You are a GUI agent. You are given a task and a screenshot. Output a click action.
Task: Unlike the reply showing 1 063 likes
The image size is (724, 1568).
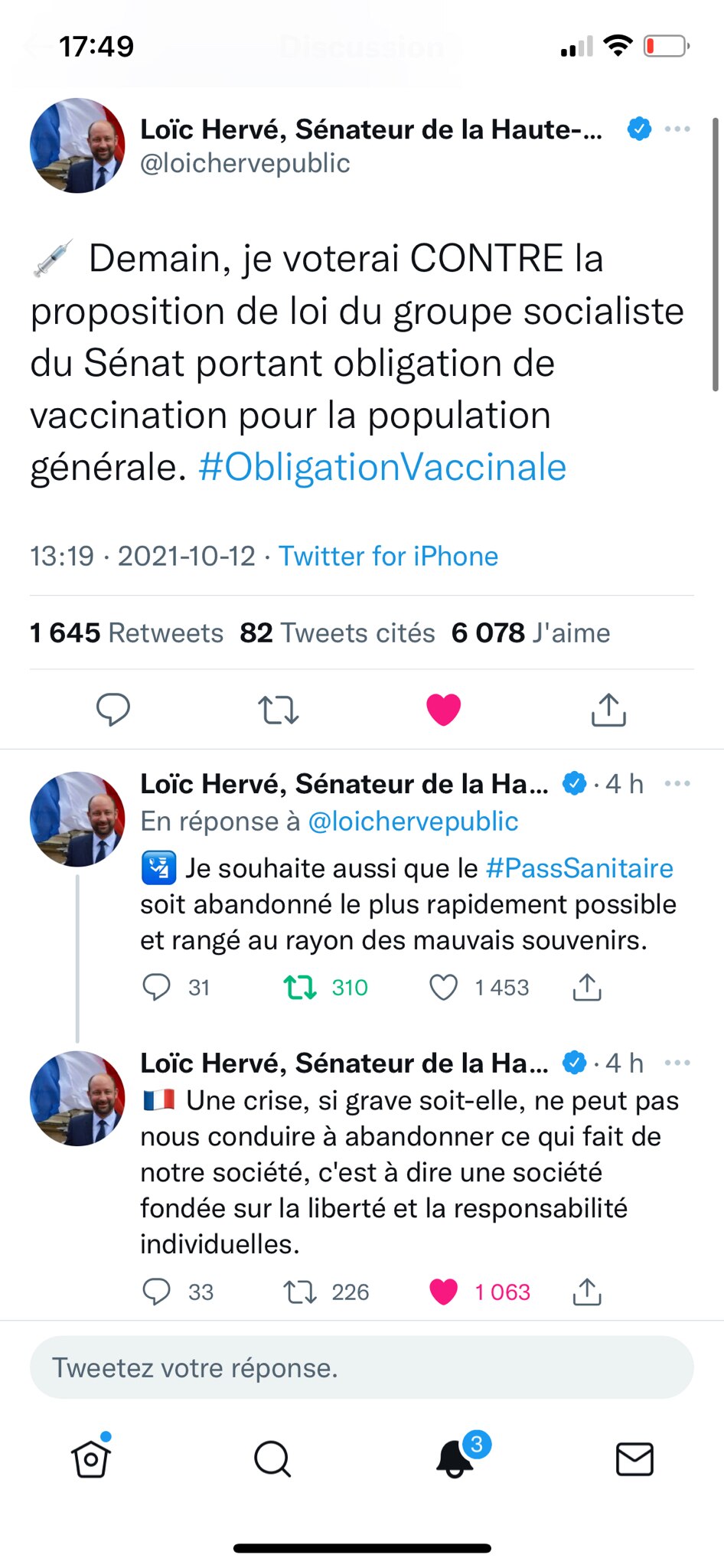coord(444,1292)
